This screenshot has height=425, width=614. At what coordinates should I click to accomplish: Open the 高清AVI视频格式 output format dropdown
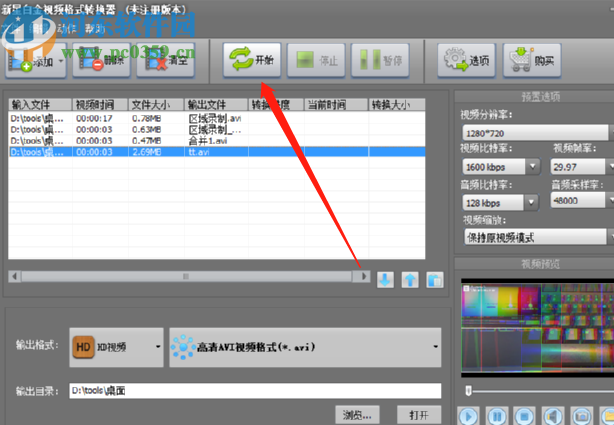pos(434,348)
